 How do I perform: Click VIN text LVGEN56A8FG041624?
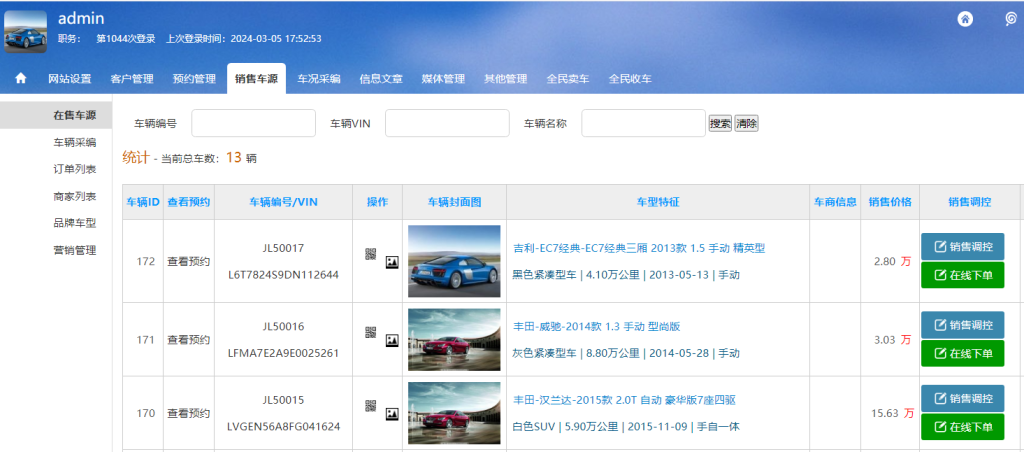pyautogui.click(x=283, y=427)
